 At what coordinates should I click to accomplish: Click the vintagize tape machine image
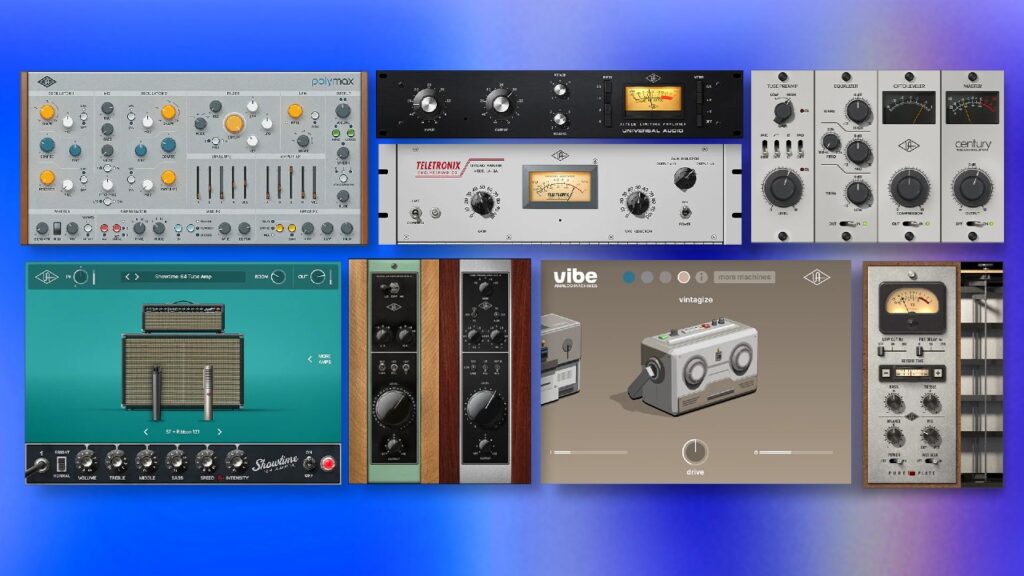(x=694, y=369)
